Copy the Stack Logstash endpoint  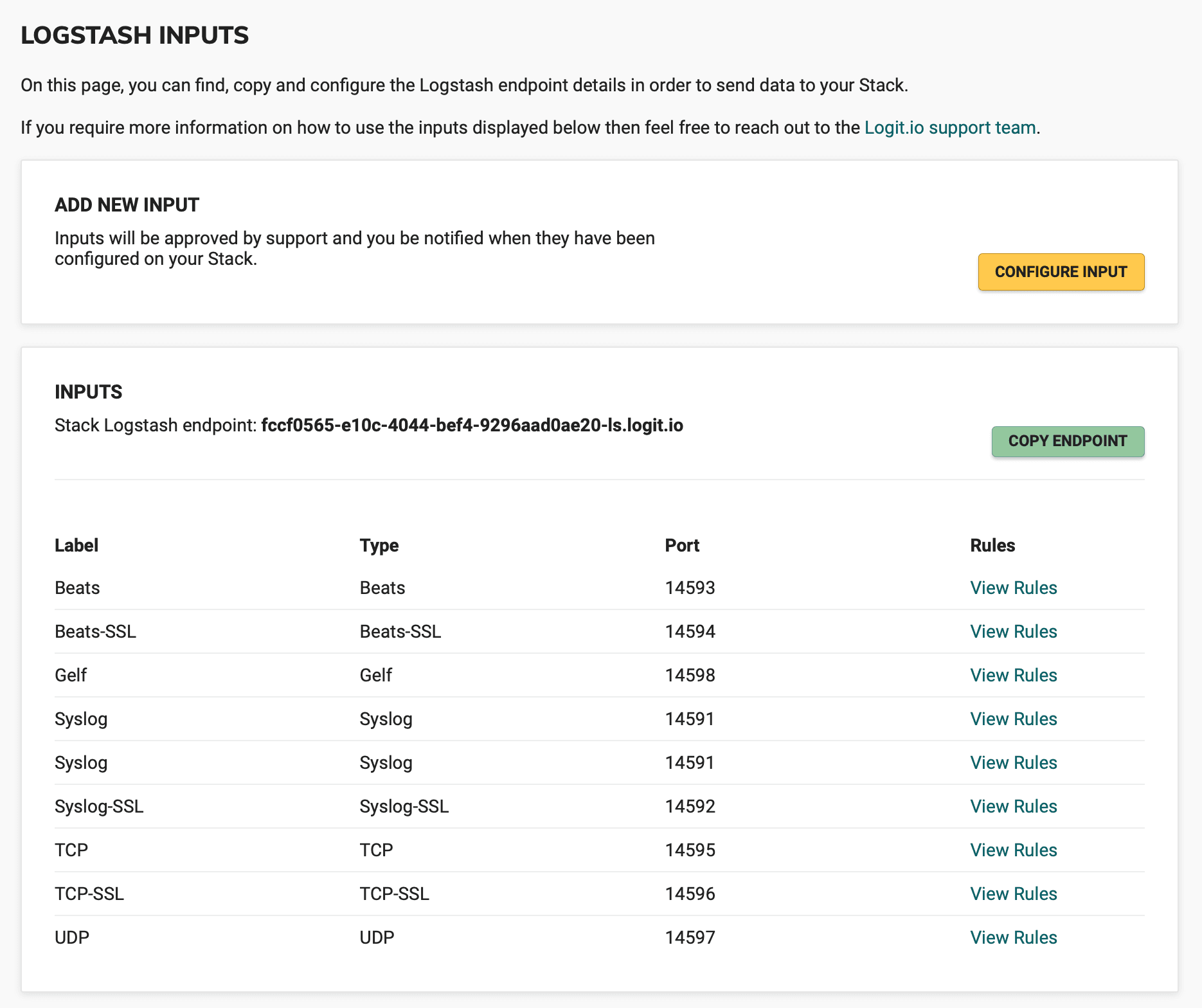tap(1067, 441)
